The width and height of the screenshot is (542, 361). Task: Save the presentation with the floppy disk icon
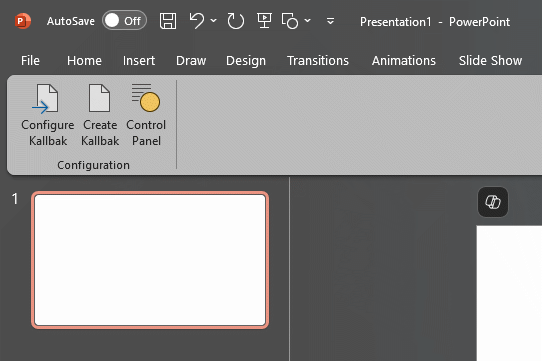[168, 21]
